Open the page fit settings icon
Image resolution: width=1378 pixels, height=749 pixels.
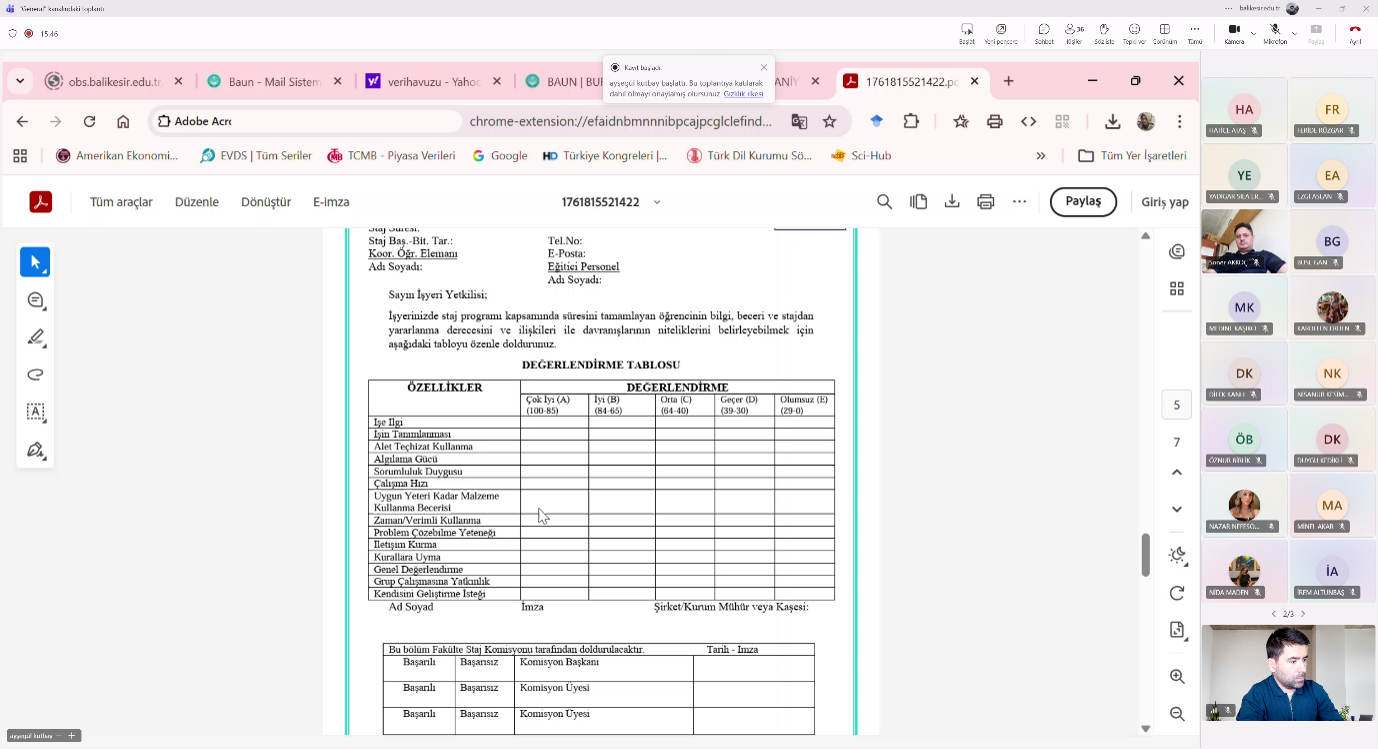point(1177,630)
